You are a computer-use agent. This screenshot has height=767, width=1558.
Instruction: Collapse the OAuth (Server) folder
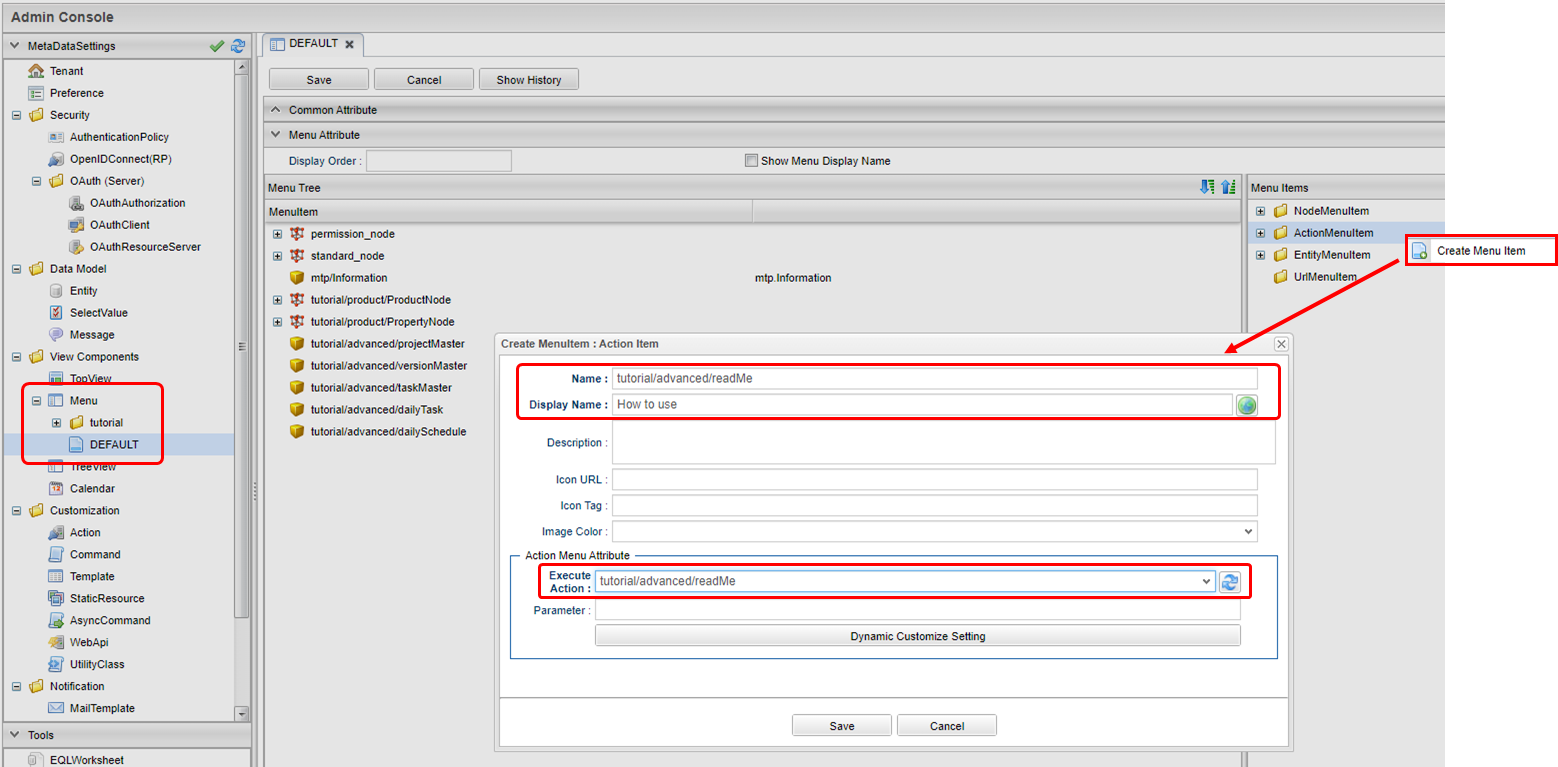pos(36,181)
